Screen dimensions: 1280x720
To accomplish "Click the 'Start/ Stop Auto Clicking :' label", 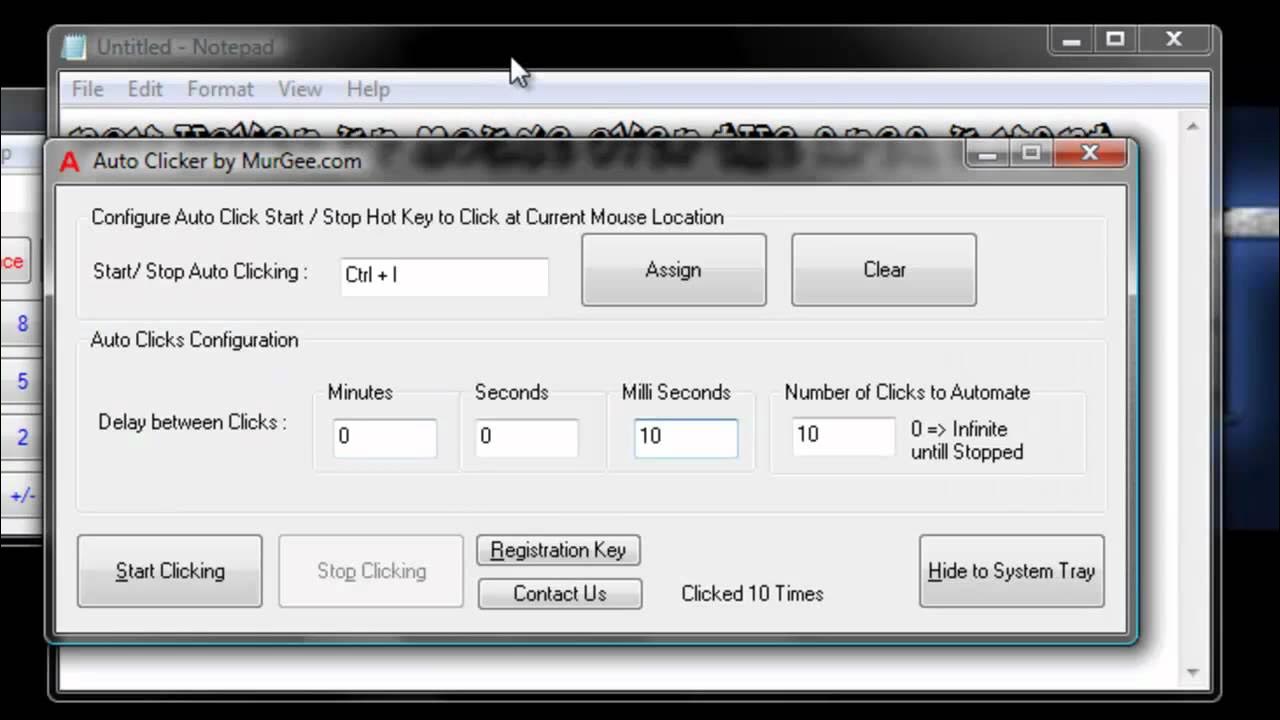I will 200,271.
